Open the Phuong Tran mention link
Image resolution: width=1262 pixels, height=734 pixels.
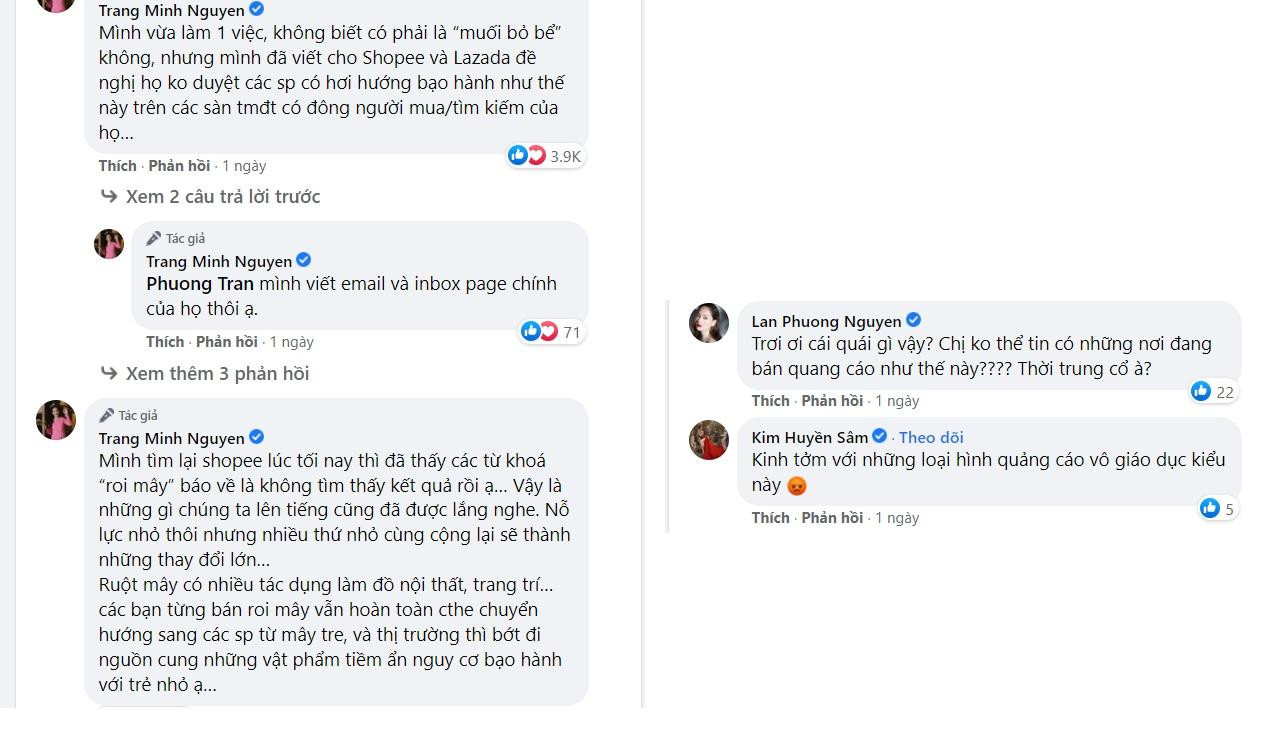tap(198, 283)
